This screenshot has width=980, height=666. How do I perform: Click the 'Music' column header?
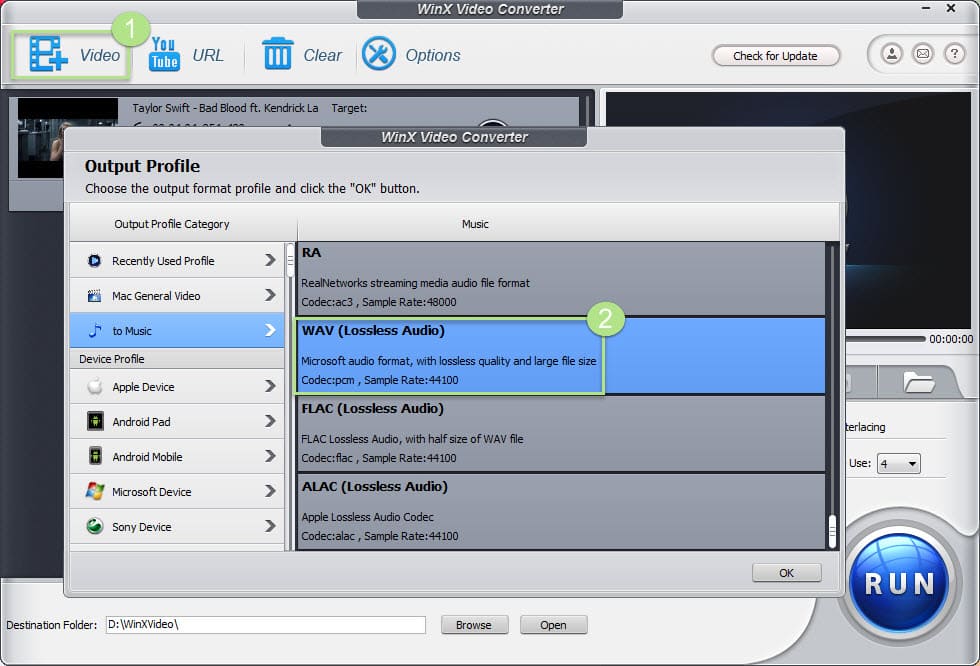click(x=475, y=224)
